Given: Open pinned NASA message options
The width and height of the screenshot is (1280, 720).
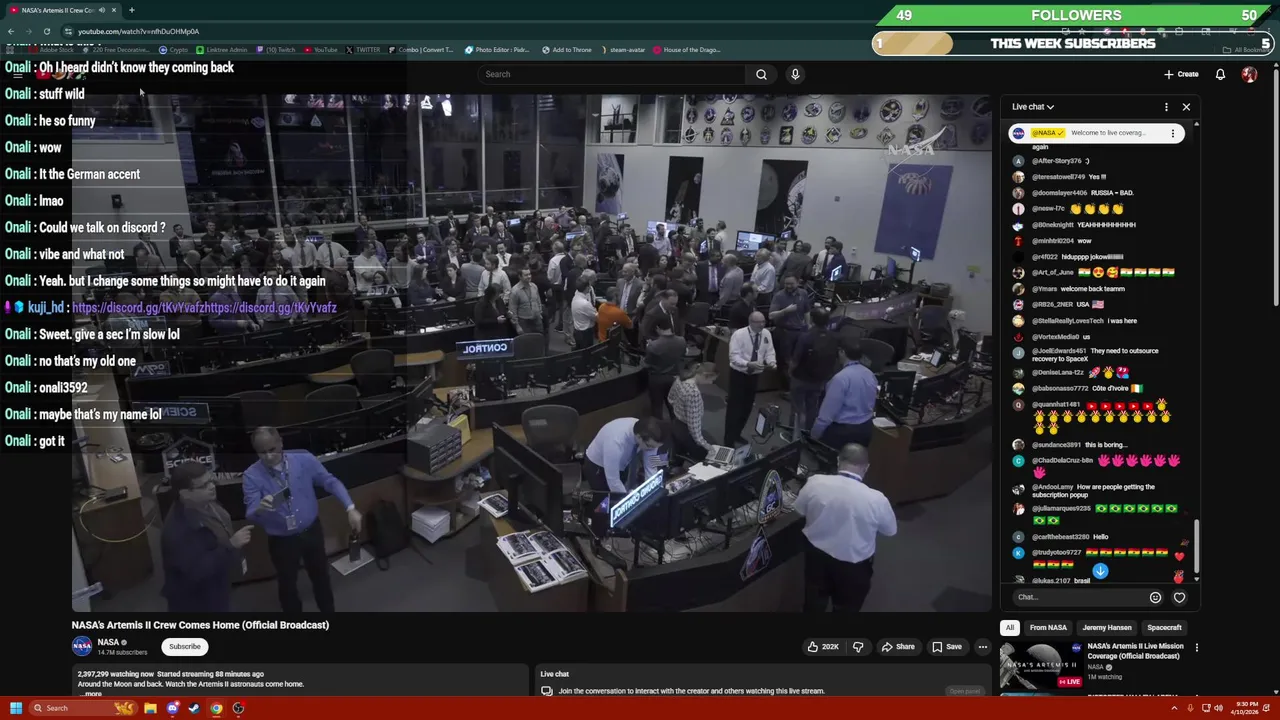Looking at the screenshot, I should click(1173, 133).
